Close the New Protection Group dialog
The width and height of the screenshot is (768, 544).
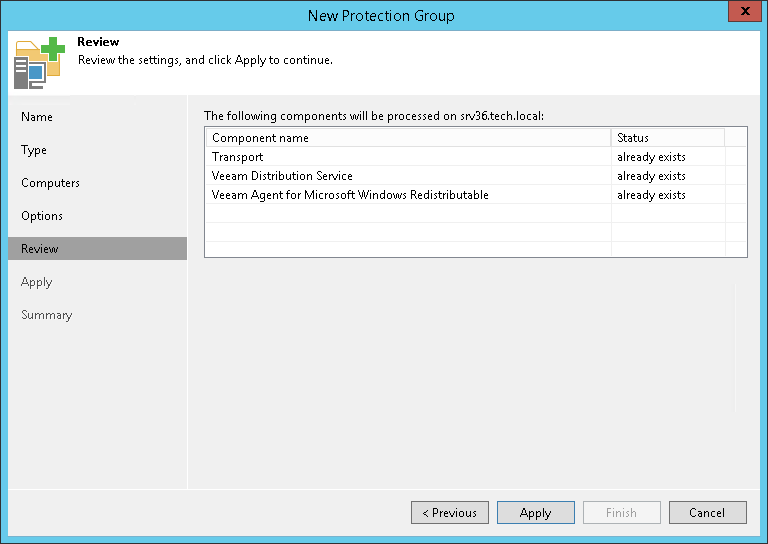point(741,13)
